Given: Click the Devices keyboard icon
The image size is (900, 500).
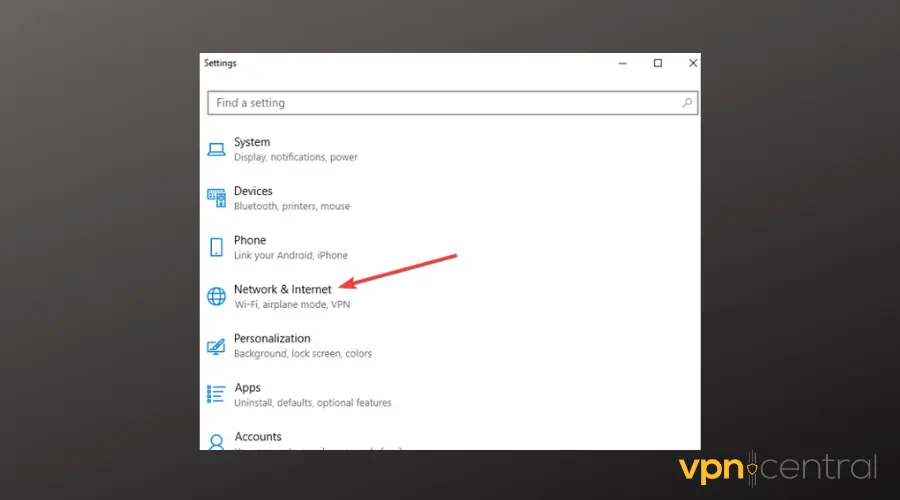Looking at the screenshot, I should click(x=216, y=198).
